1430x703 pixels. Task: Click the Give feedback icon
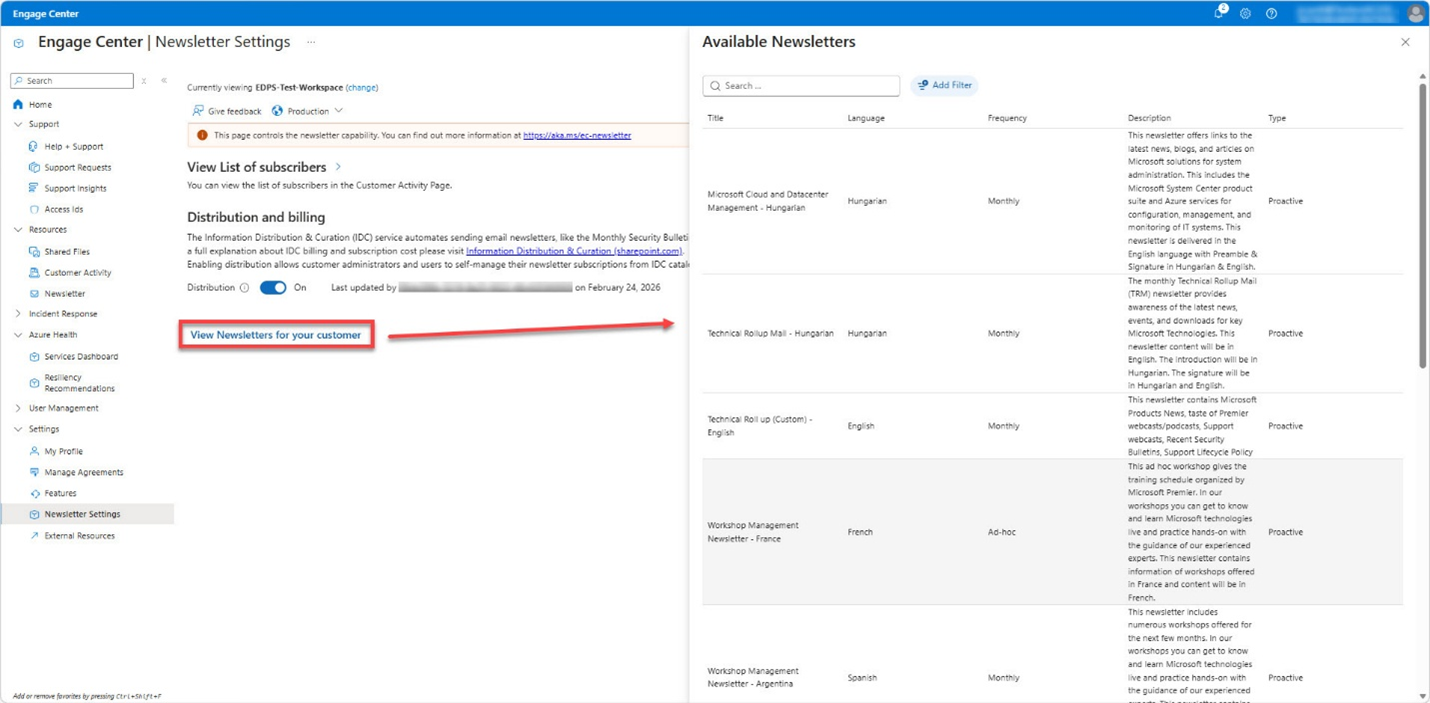pyautogui.click(x=198, y=111)
